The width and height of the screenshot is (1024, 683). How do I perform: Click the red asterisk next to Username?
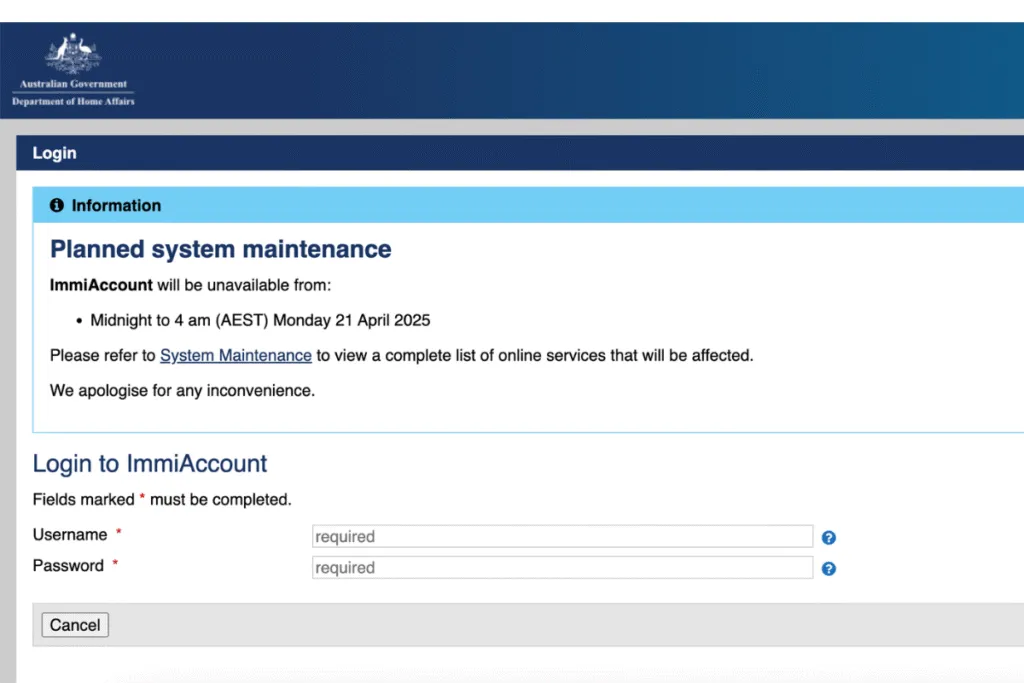[x=119, y=535]
